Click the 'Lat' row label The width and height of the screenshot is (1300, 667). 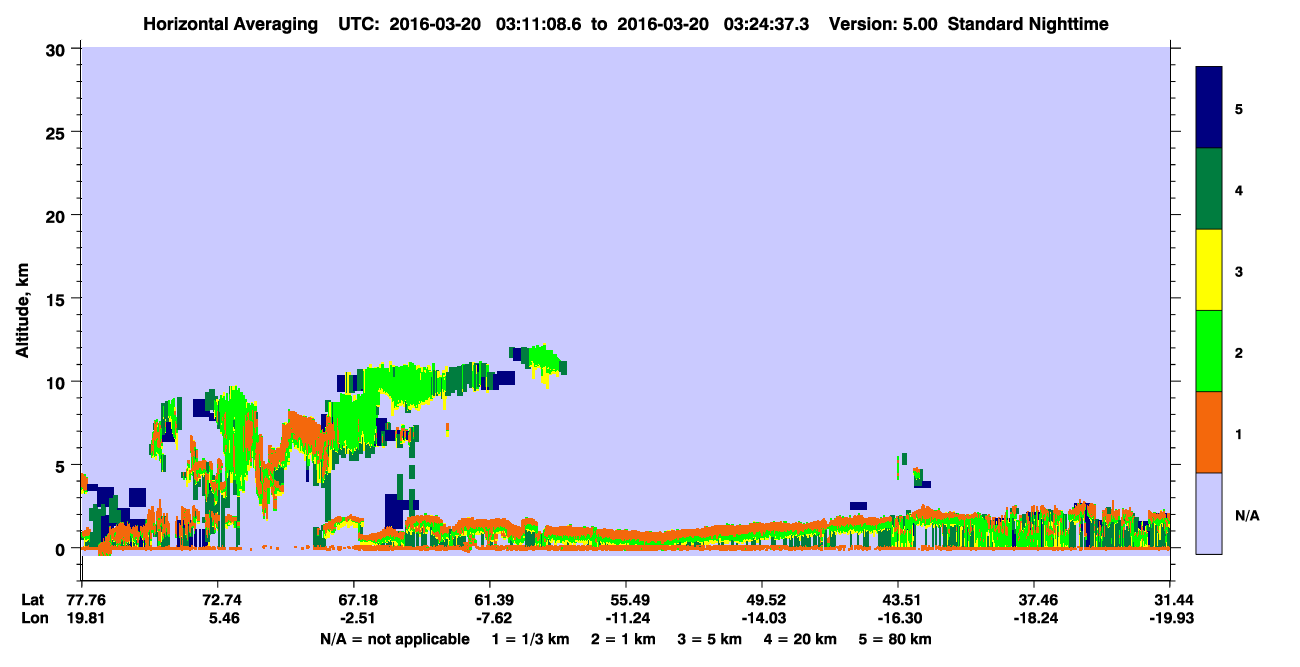click(x=33, y=600)
